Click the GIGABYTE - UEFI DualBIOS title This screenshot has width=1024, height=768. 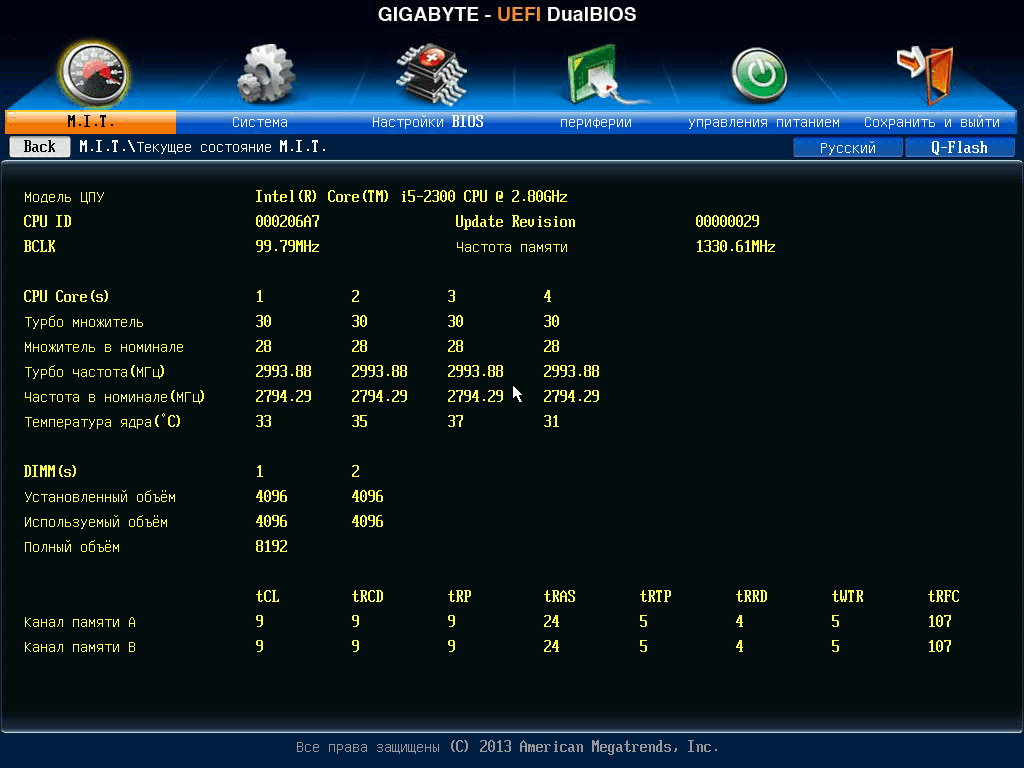[507, 14]
